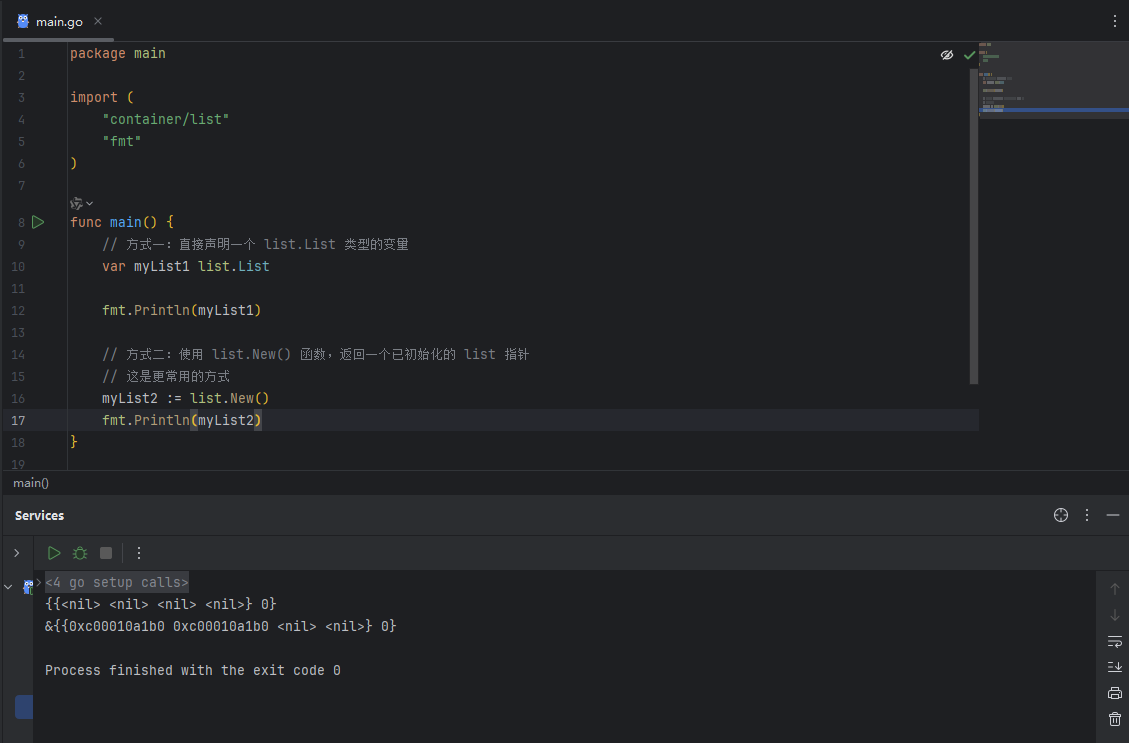The image size is (1129, 743).
Task: Toggle scroll to end of console
Action: 1115,667
